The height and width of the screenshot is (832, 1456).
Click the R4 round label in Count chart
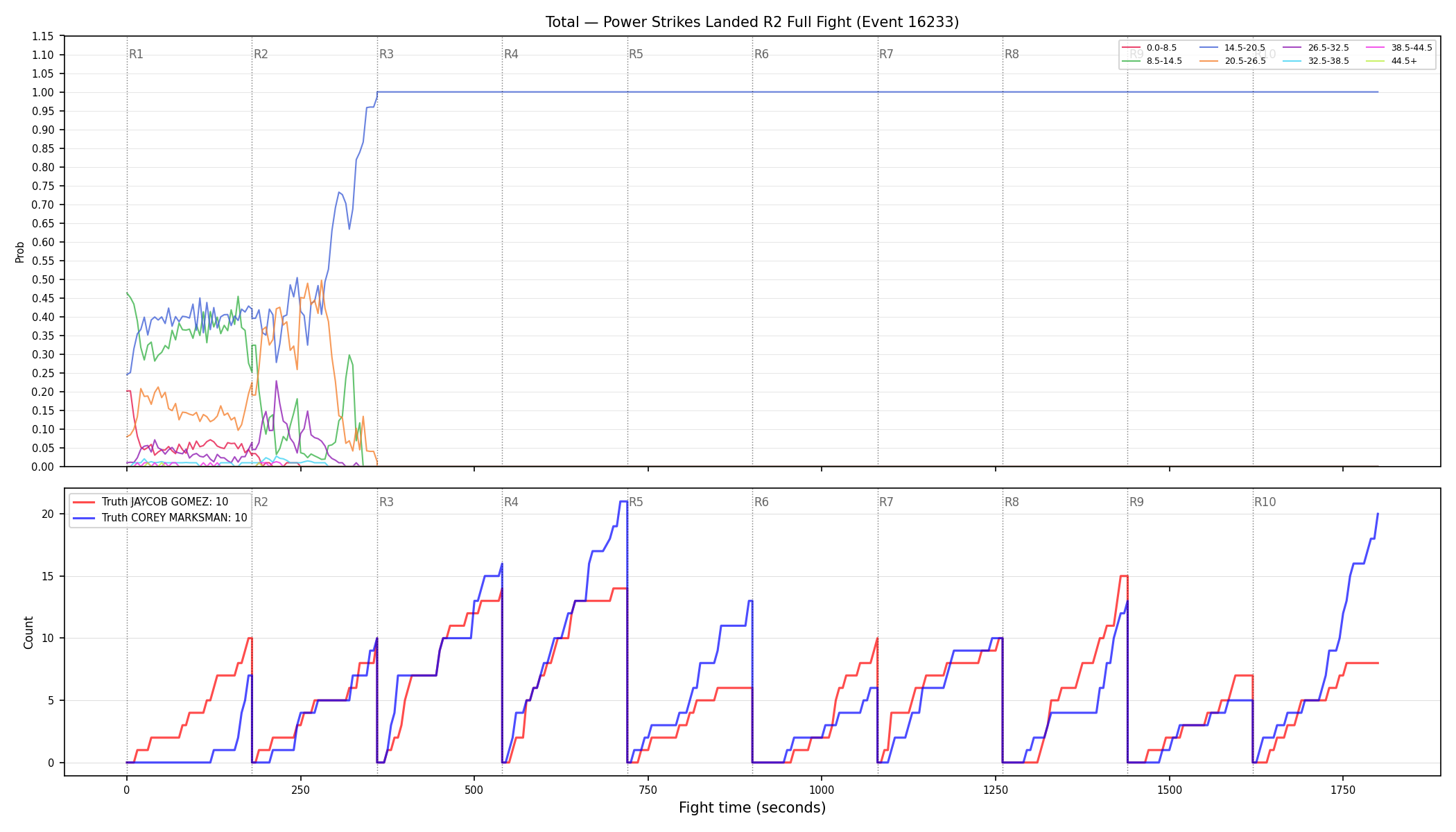click(x=511, y=502)
